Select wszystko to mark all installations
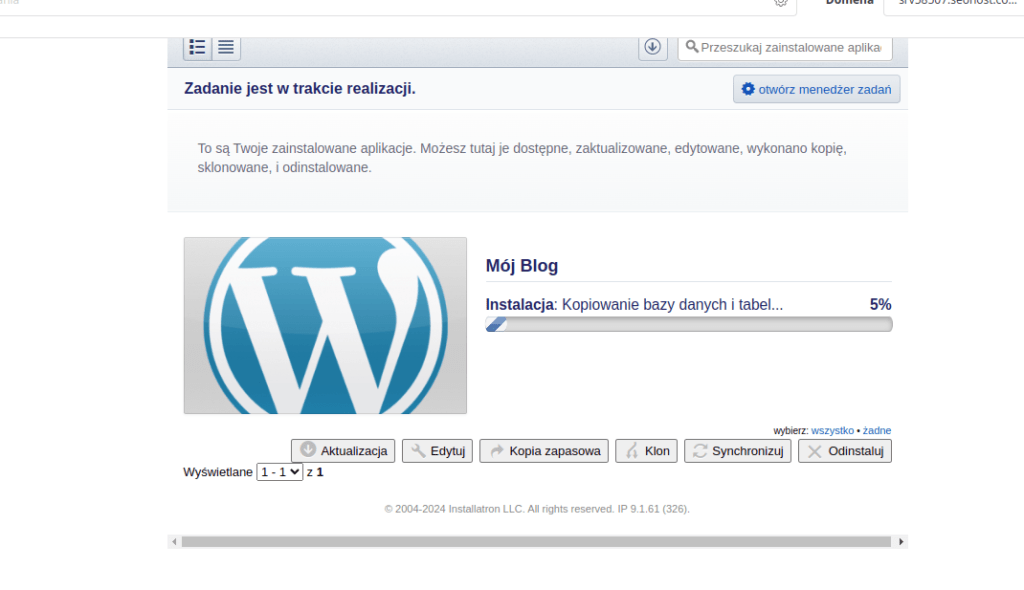 click(833, 430)
